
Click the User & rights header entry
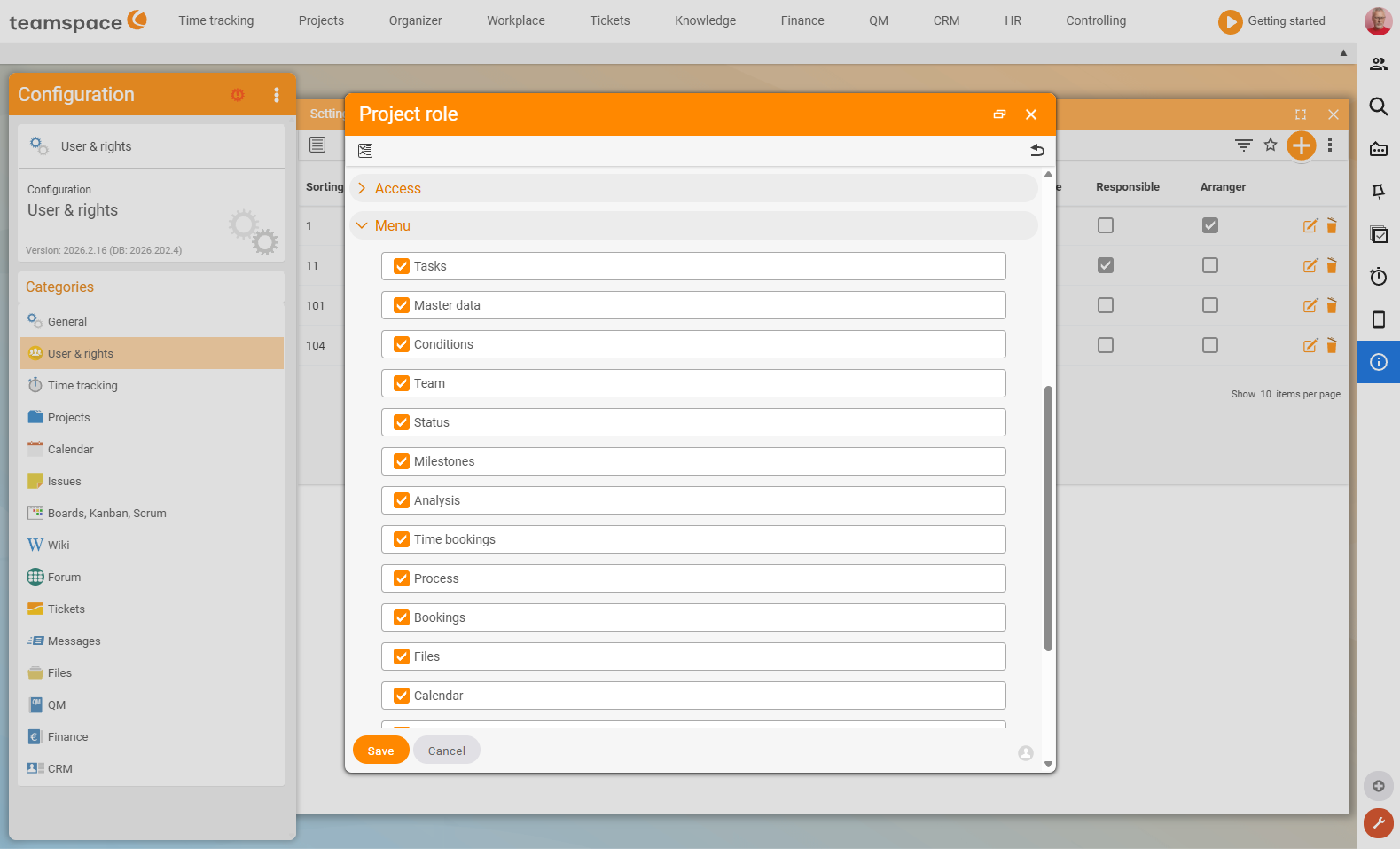pos(152,146)
